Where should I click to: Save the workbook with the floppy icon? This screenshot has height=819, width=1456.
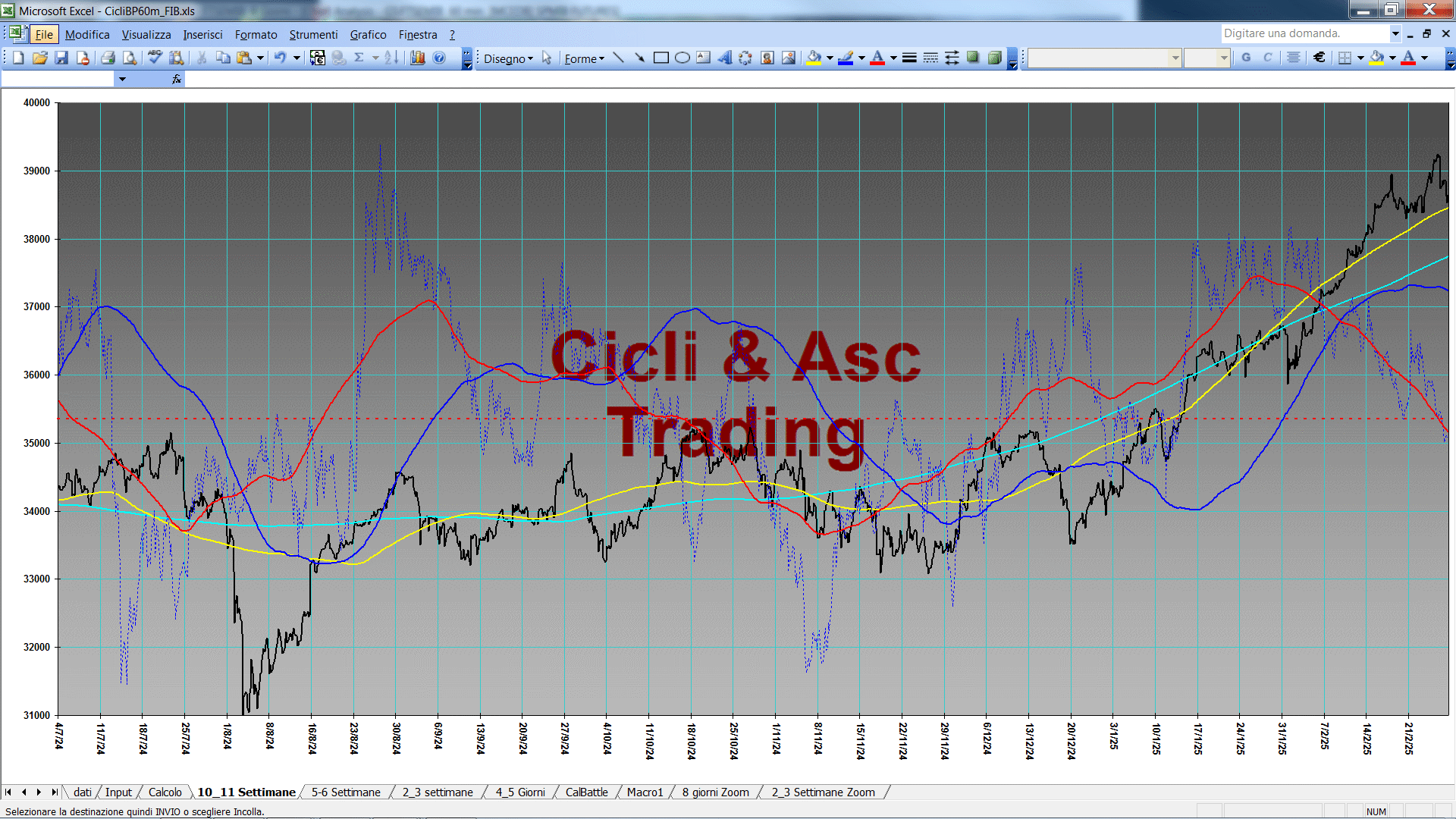[x=61, y=58]
